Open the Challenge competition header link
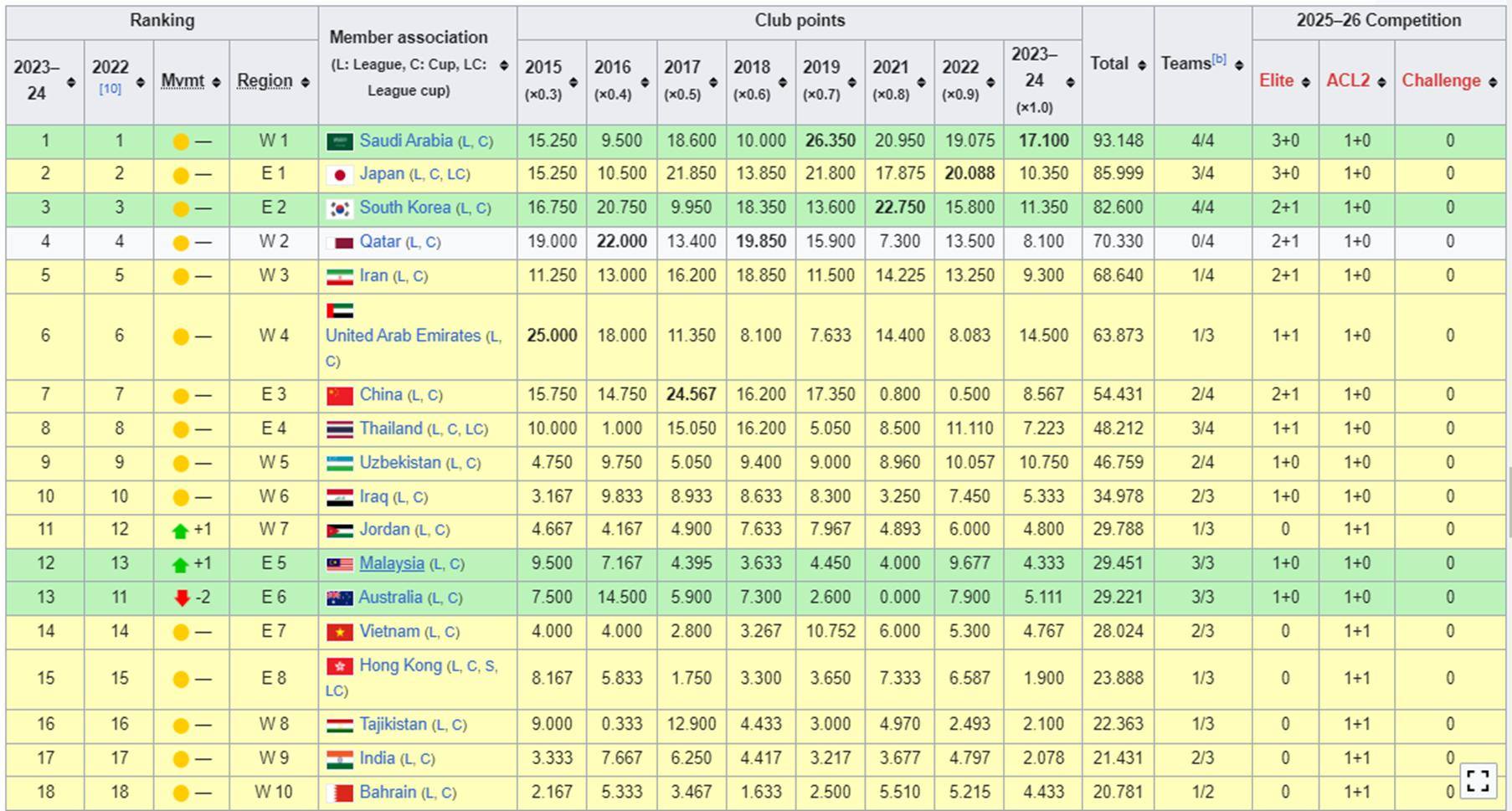 coord(1442,80)
